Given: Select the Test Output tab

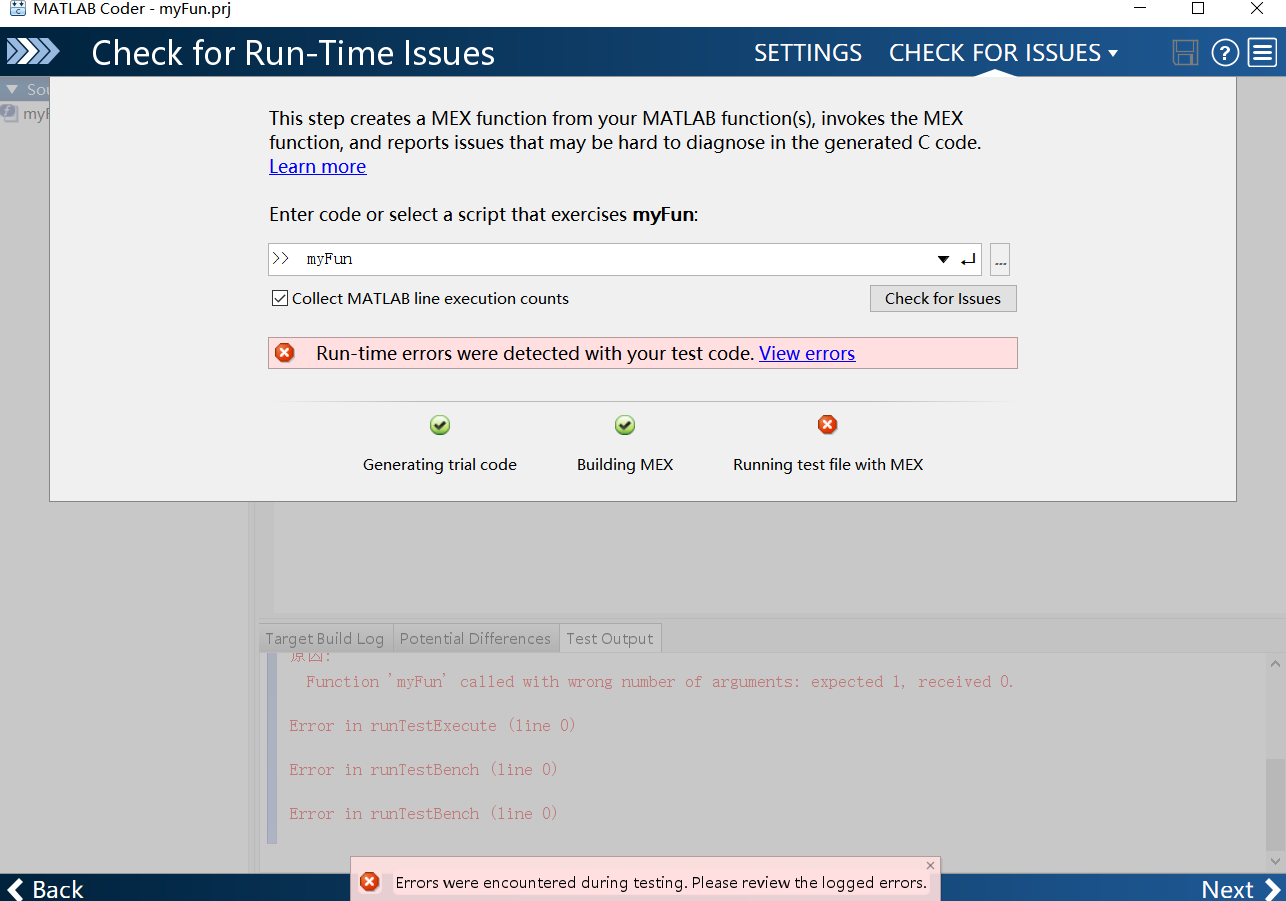Looking at the screenshot, I should [610, 638].
